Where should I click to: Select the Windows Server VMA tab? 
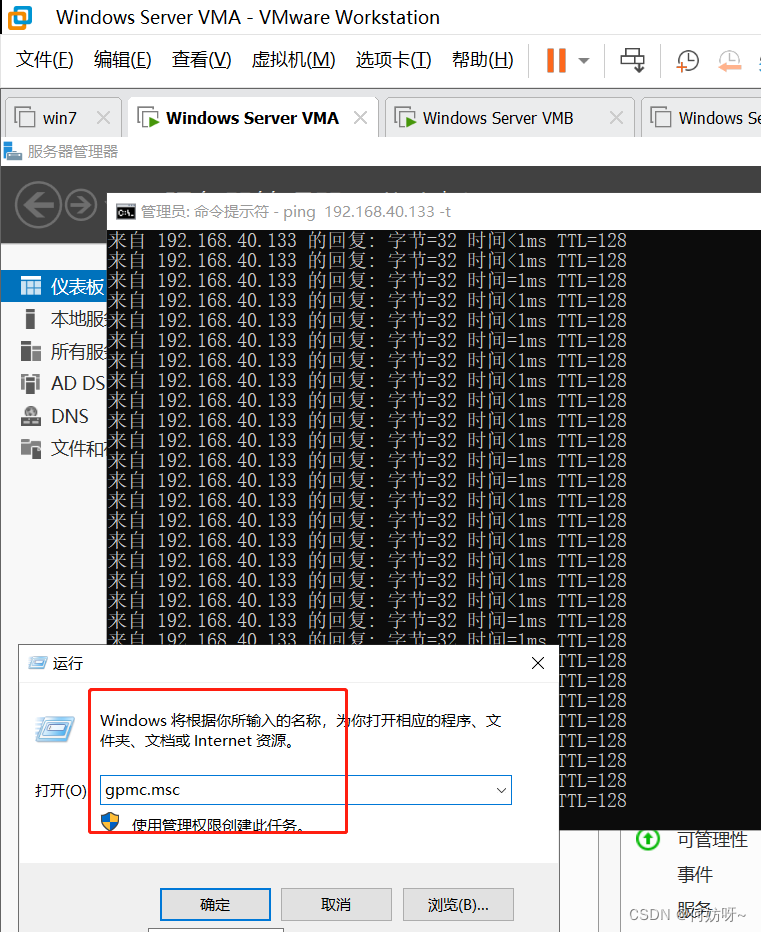(252, 118)
